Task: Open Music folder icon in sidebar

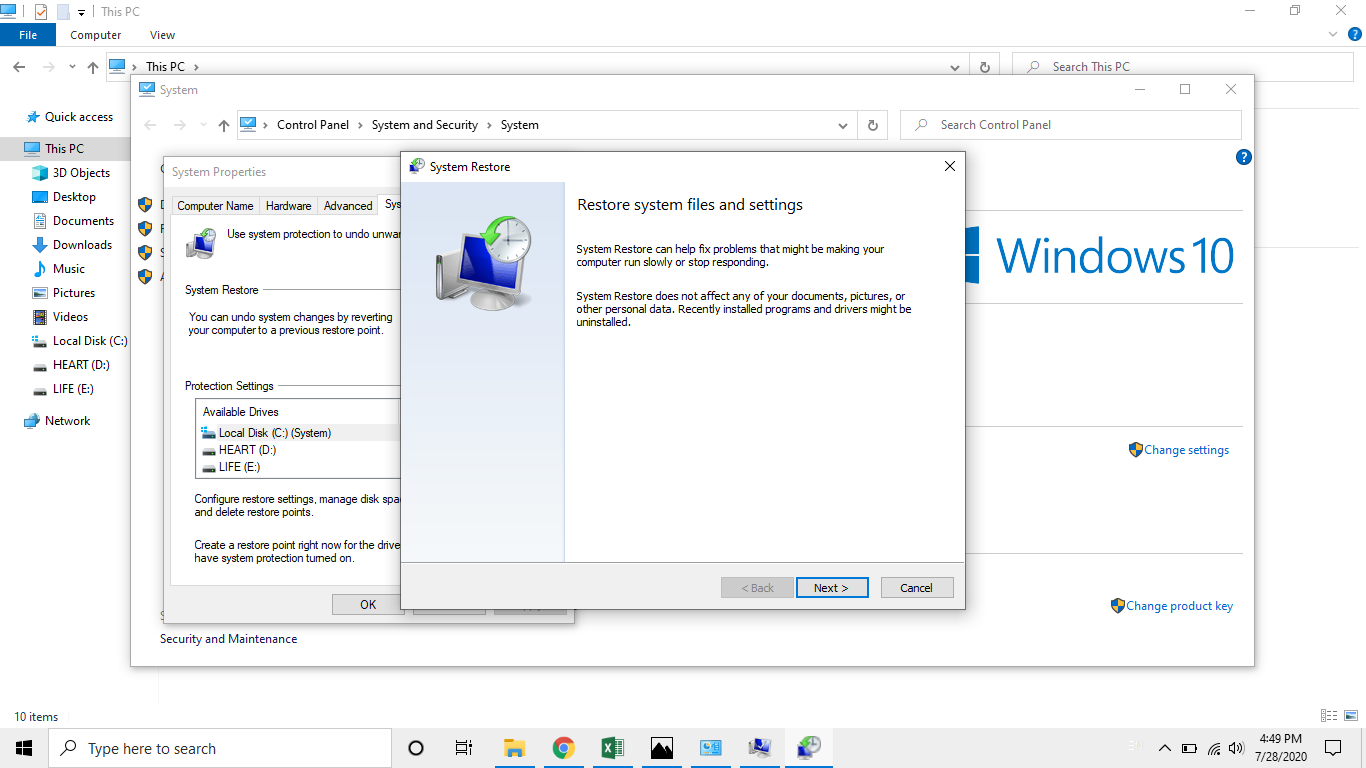Action: (40, 269)
